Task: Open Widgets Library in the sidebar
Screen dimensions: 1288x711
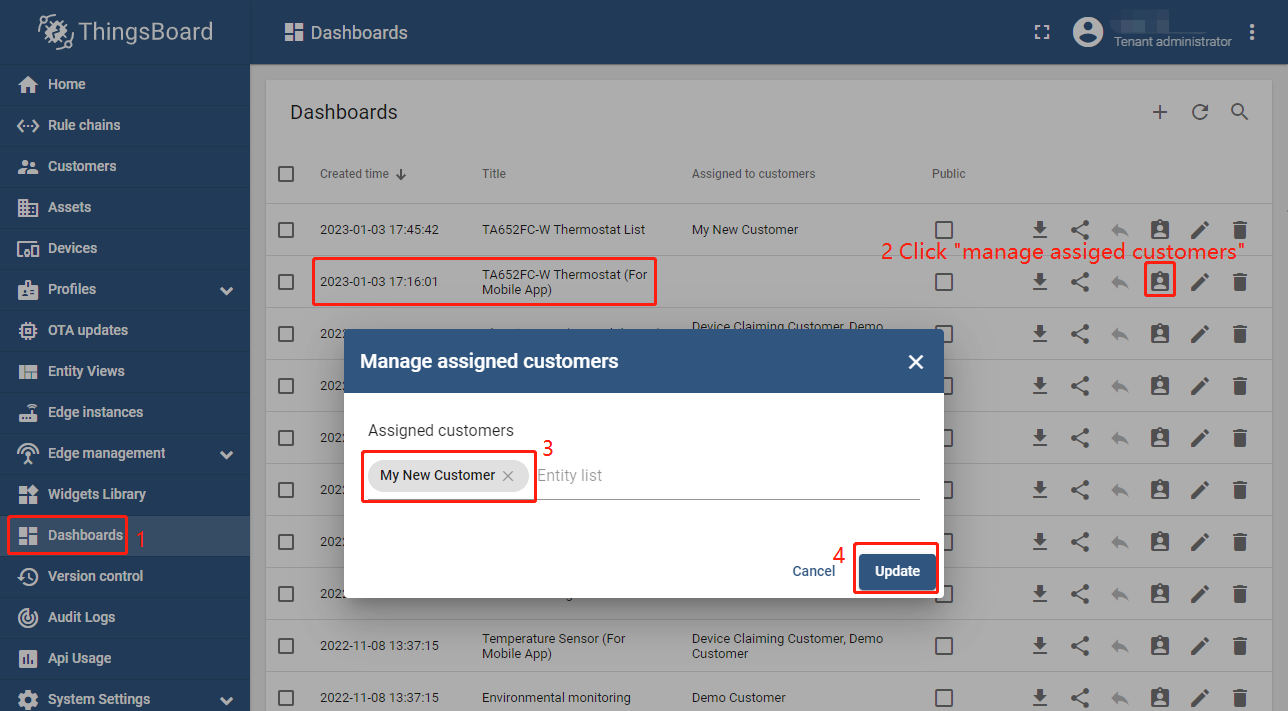Action: point(125,494)
